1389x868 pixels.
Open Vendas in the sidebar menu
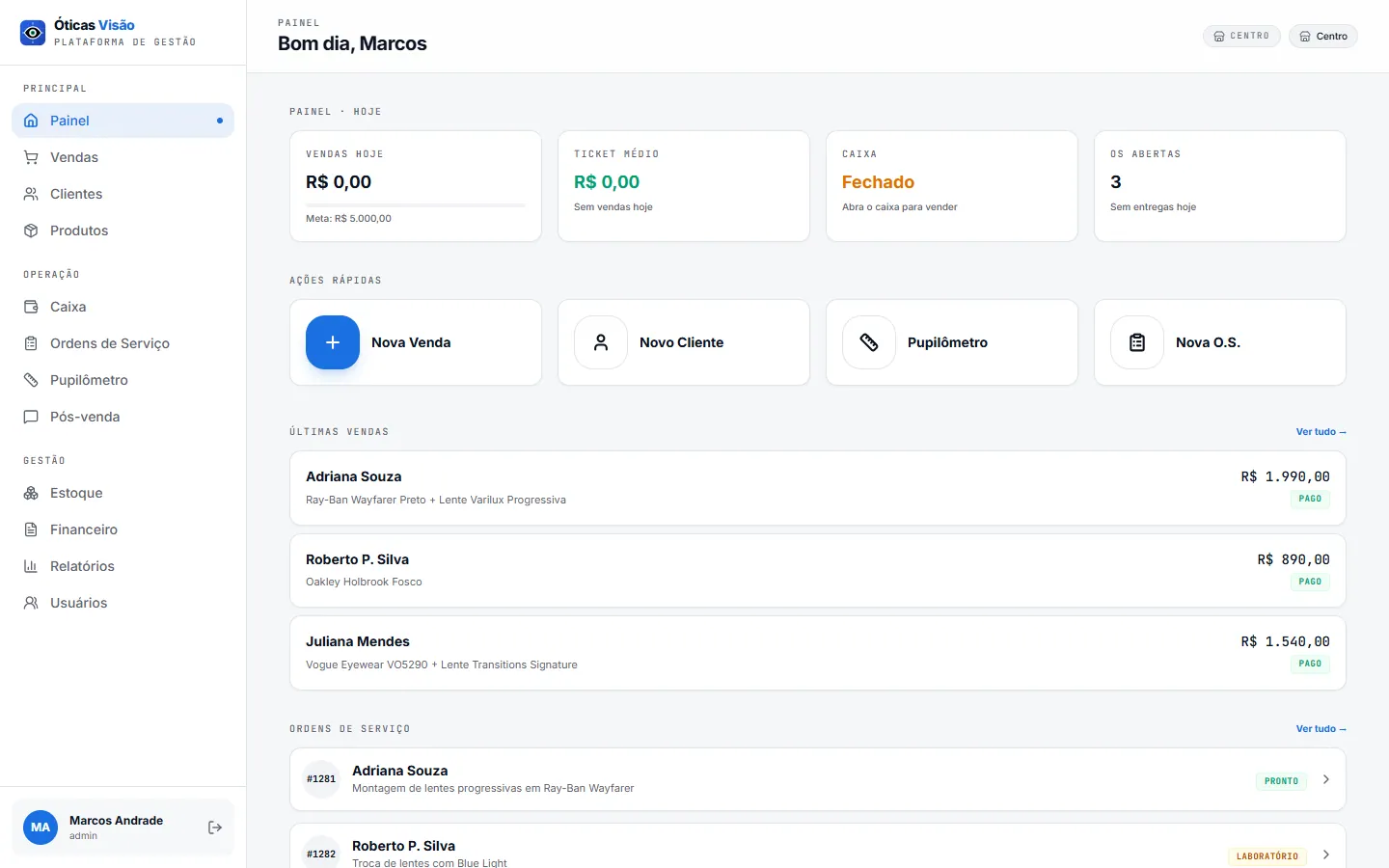pyautogui.click(x=123, y=157)
